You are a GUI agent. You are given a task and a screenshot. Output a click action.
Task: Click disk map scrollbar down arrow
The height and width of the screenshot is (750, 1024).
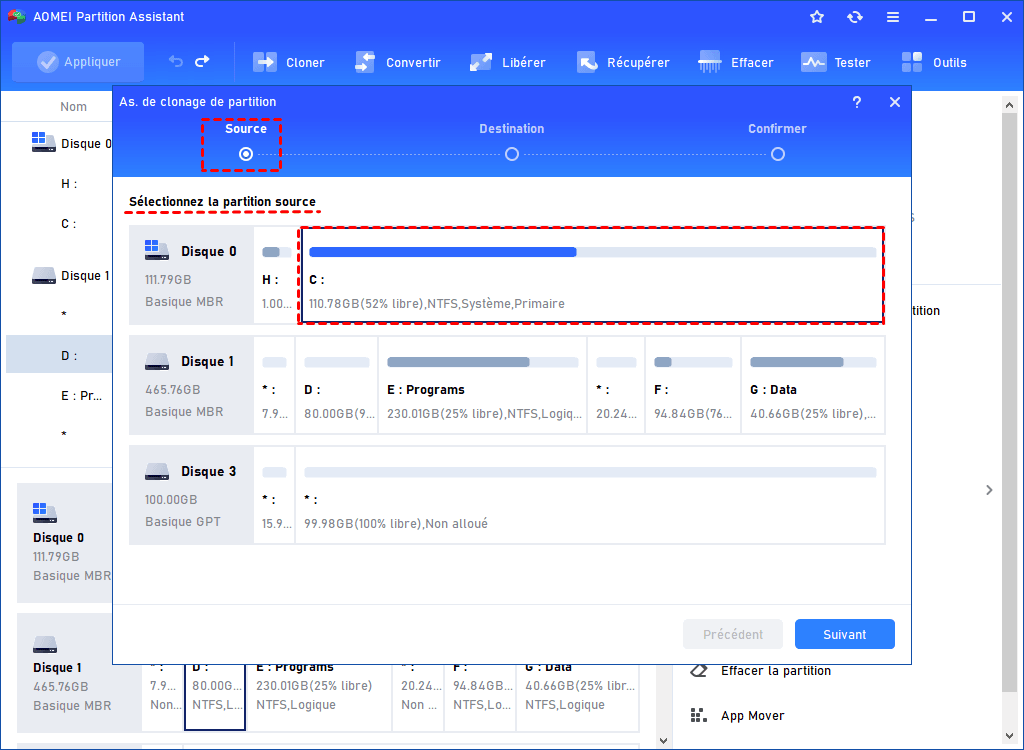(x=664, y=741)
